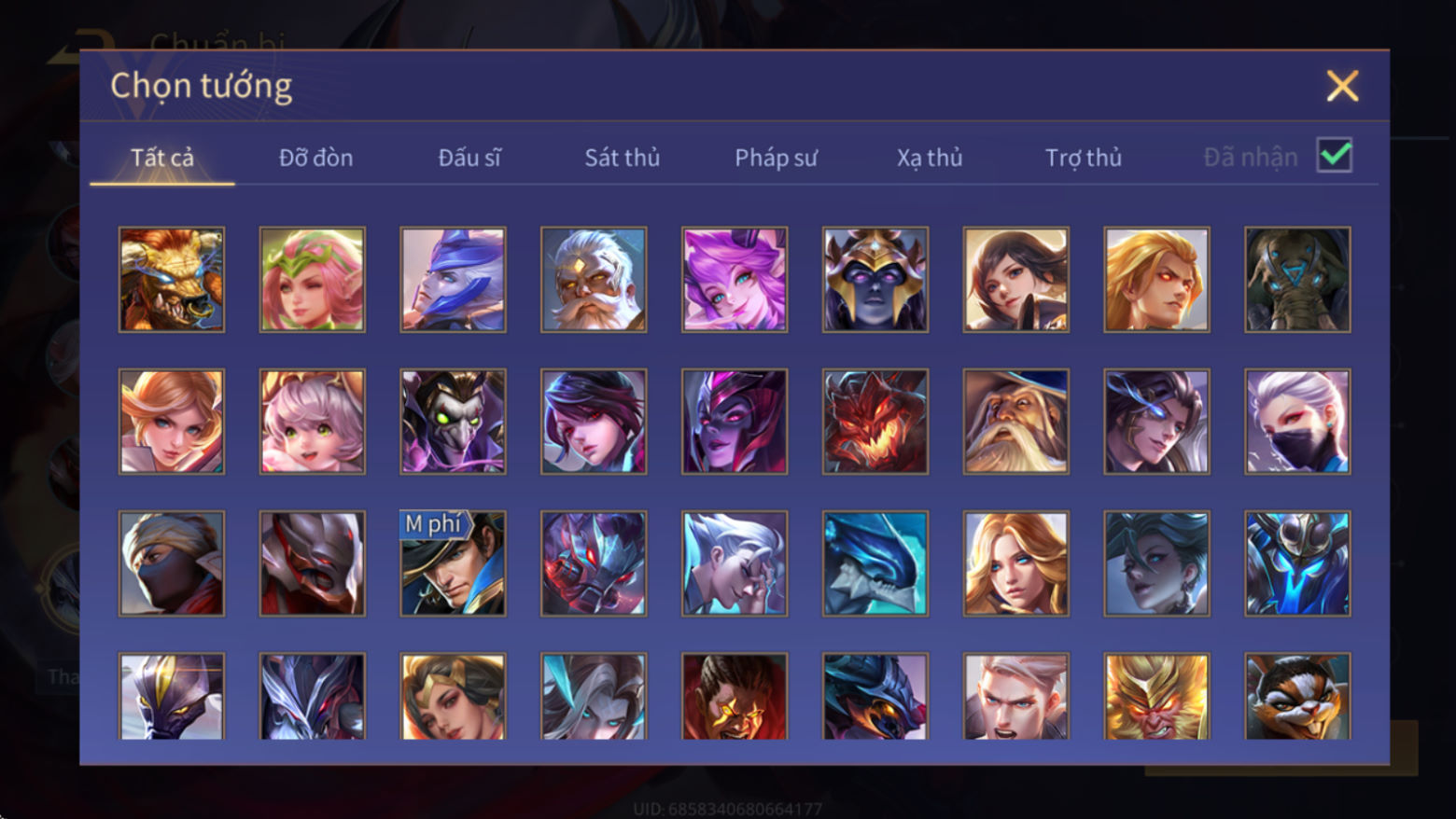
Task: Select the golden bull beast hero
Action: (172, 279)
